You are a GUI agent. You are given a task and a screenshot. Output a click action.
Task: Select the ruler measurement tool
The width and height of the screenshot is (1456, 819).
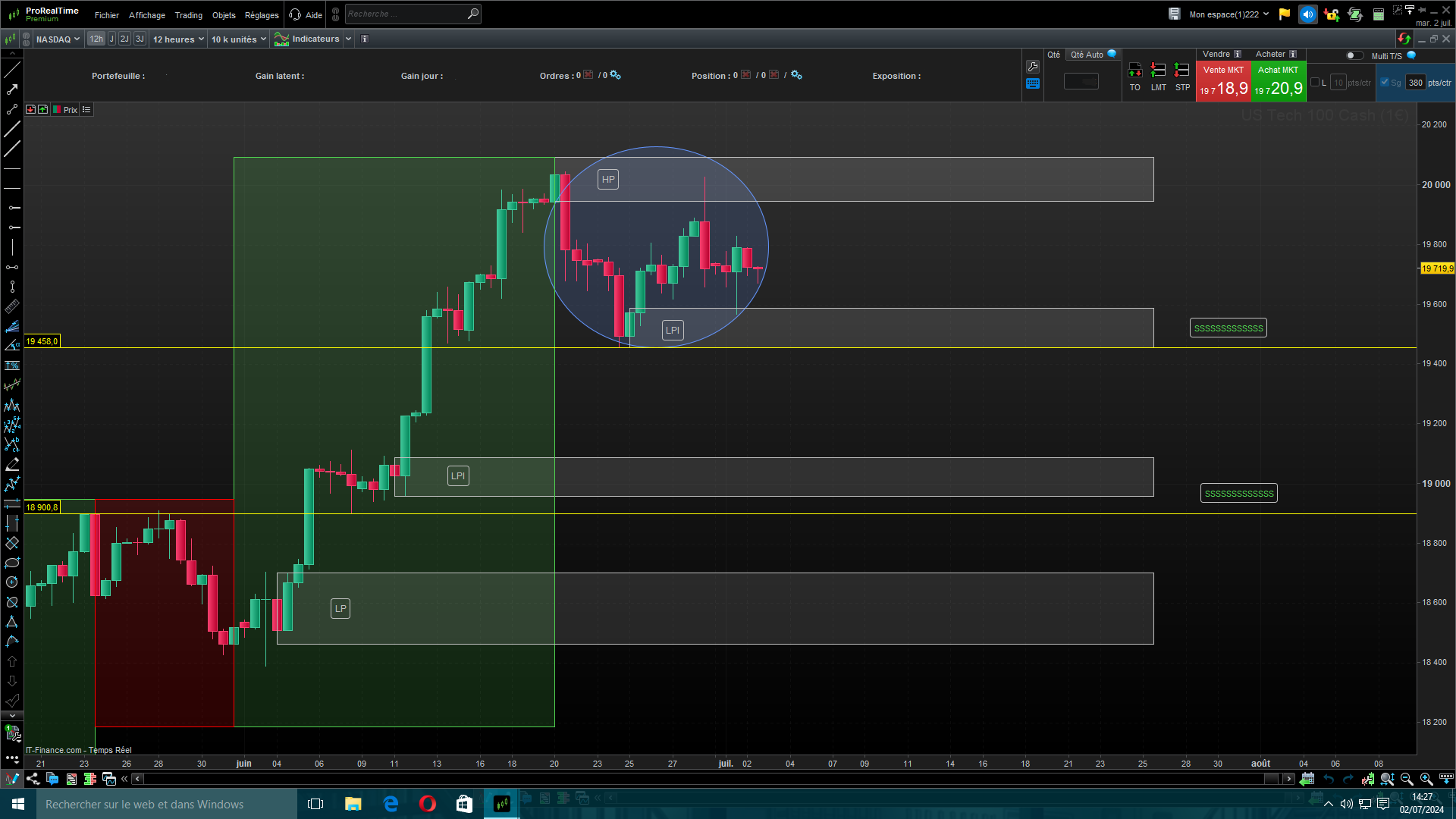click(x=12, y=306)
